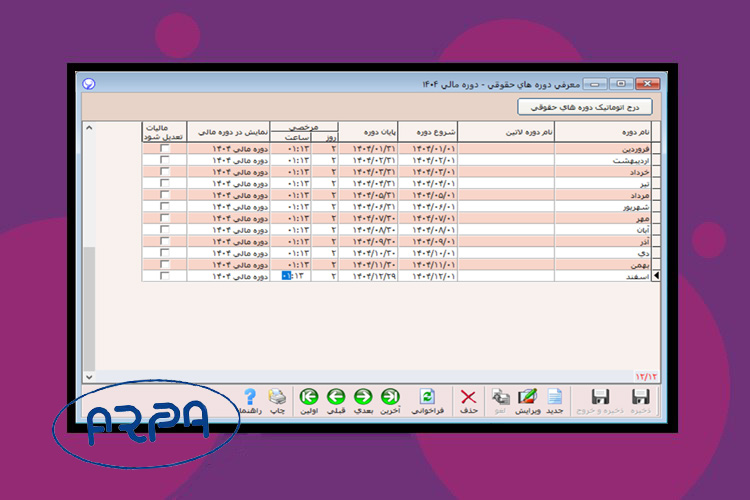Click end date 1404/12/29 cell
This screenshot has width=750, height=500.
pyautogui.click(x=368, y=276)
